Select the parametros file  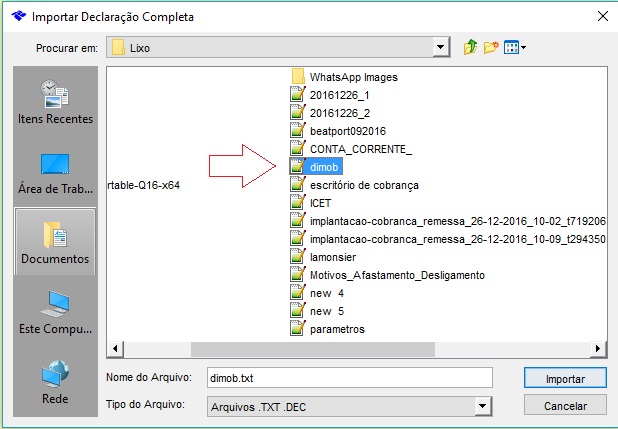point(337,329)
